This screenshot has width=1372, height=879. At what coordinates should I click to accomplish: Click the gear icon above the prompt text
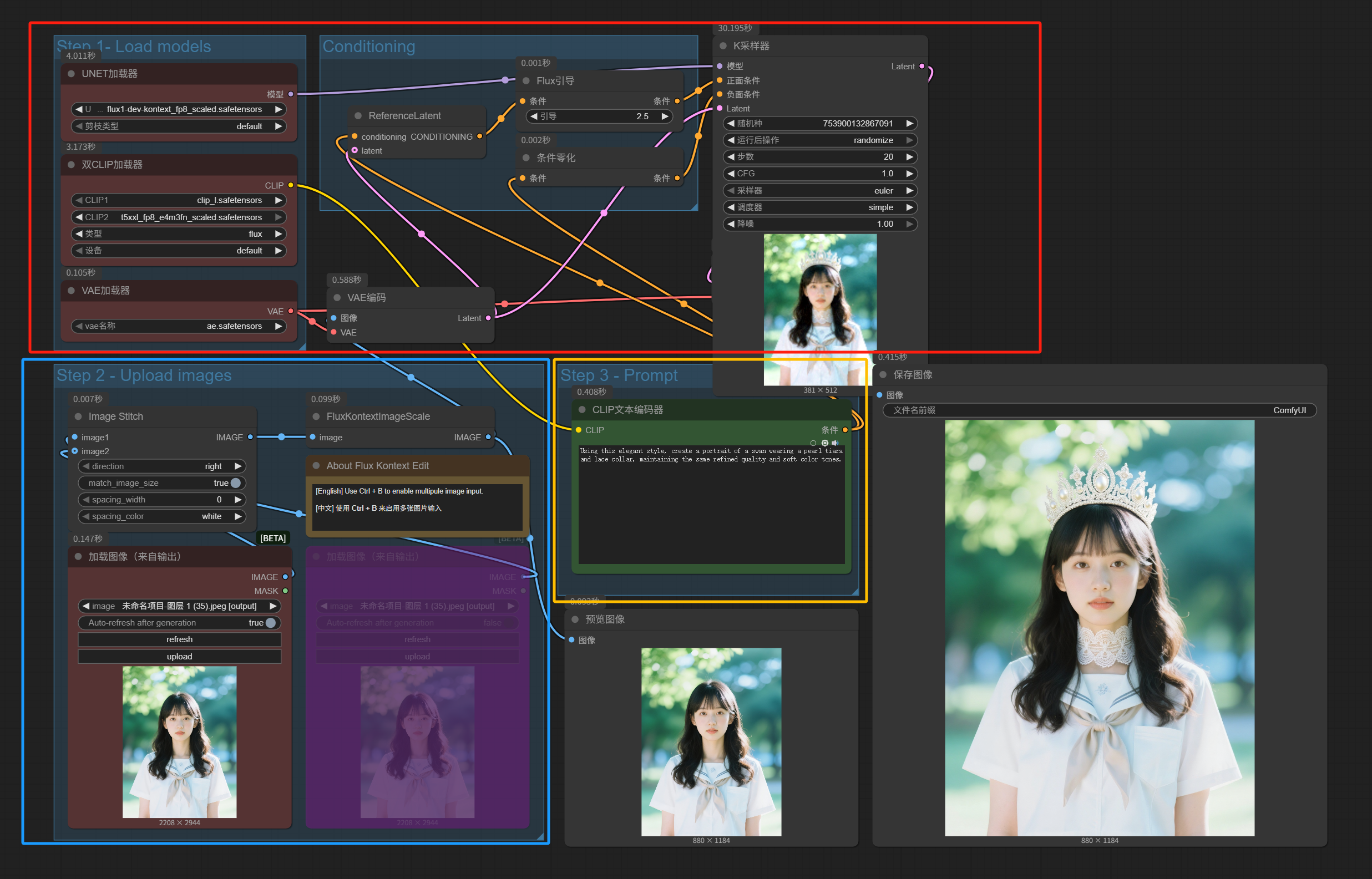pyautogui.click(x=824, y=443)
